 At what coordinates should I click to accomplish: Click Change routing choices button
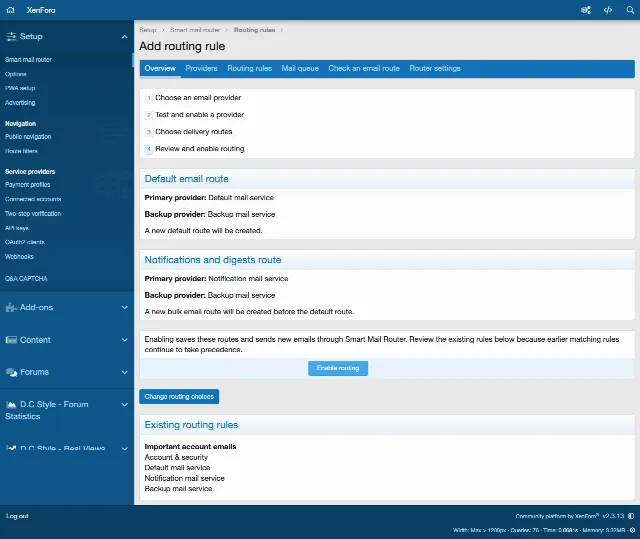(179, 397)
